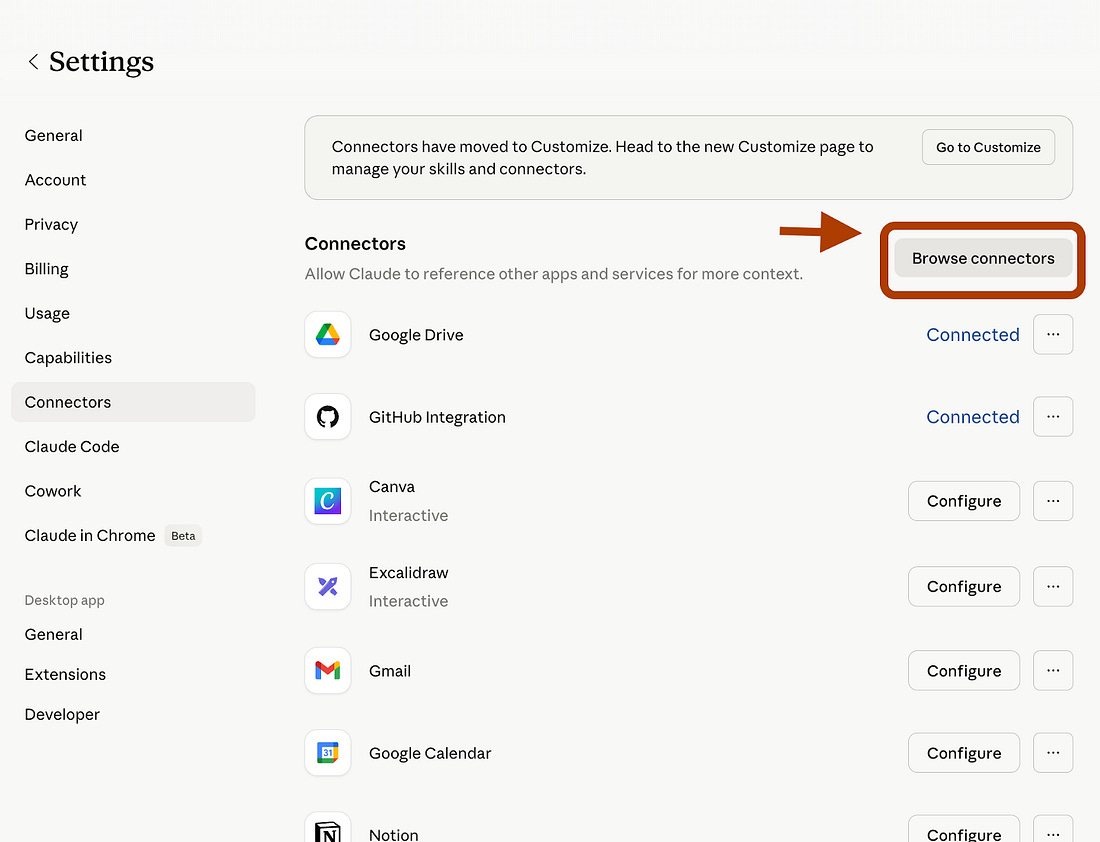The width and height of the screenshot is (1100, 842).
Task: Click the Canva connector name
Action: coord(391,487)
